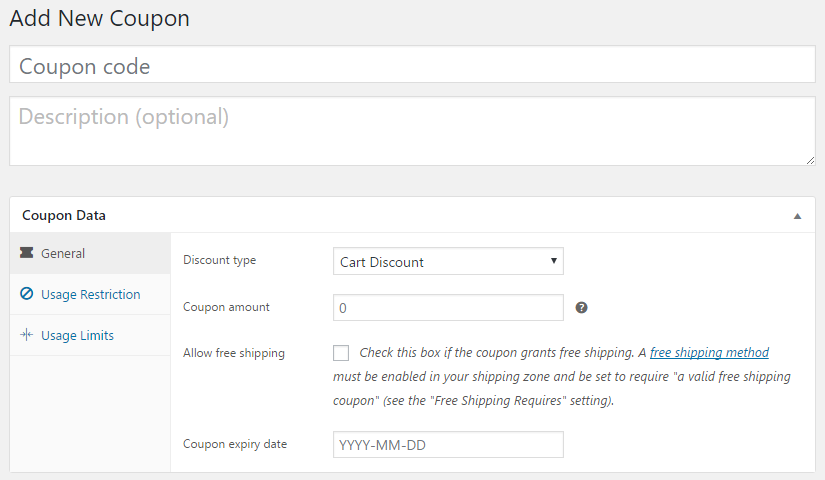Click the Usage Restriction circle-slash icon
825x480 pixels.
[27, 294]
